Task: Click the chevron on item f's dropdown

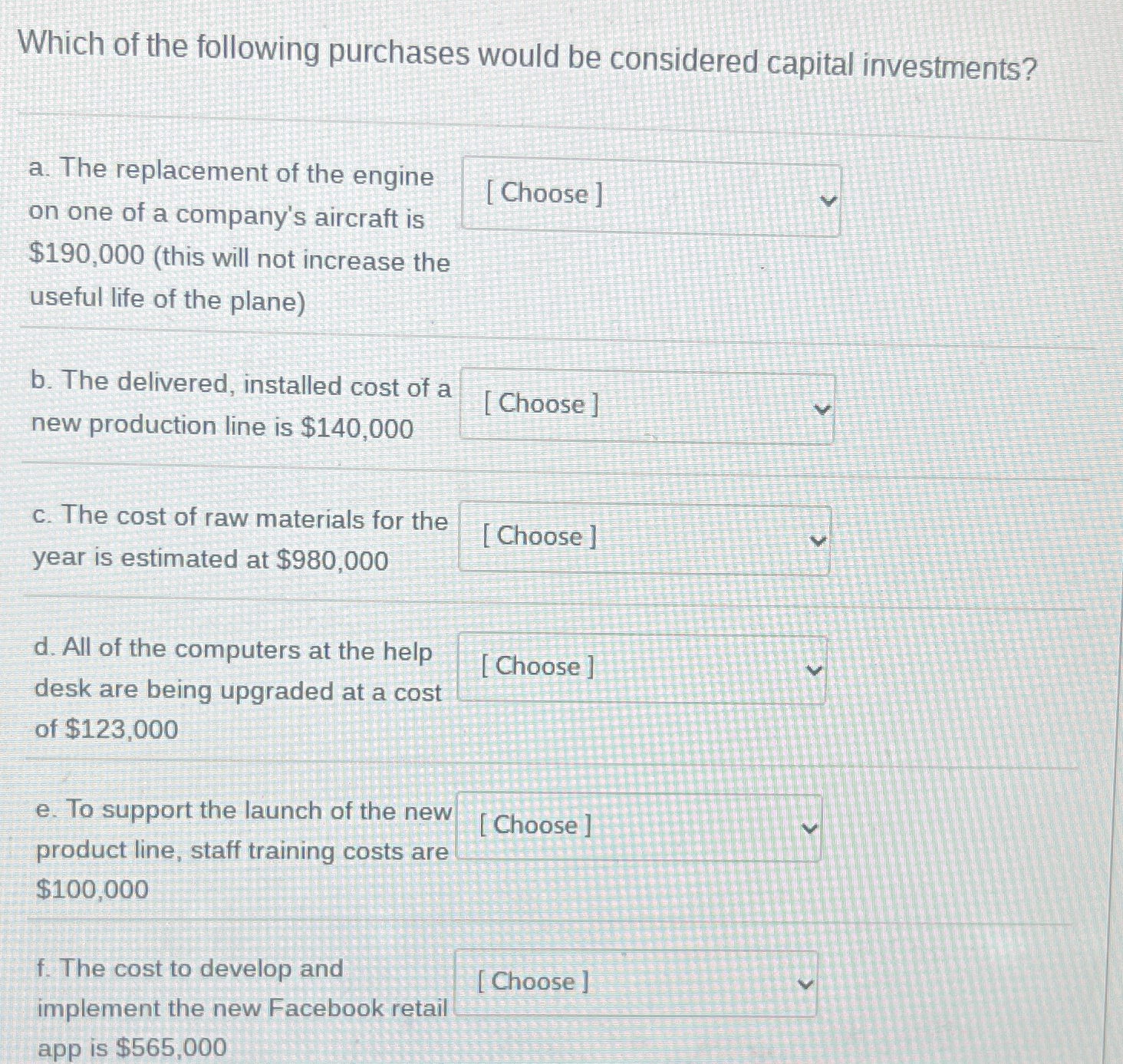Action: [x=805, y=984]
